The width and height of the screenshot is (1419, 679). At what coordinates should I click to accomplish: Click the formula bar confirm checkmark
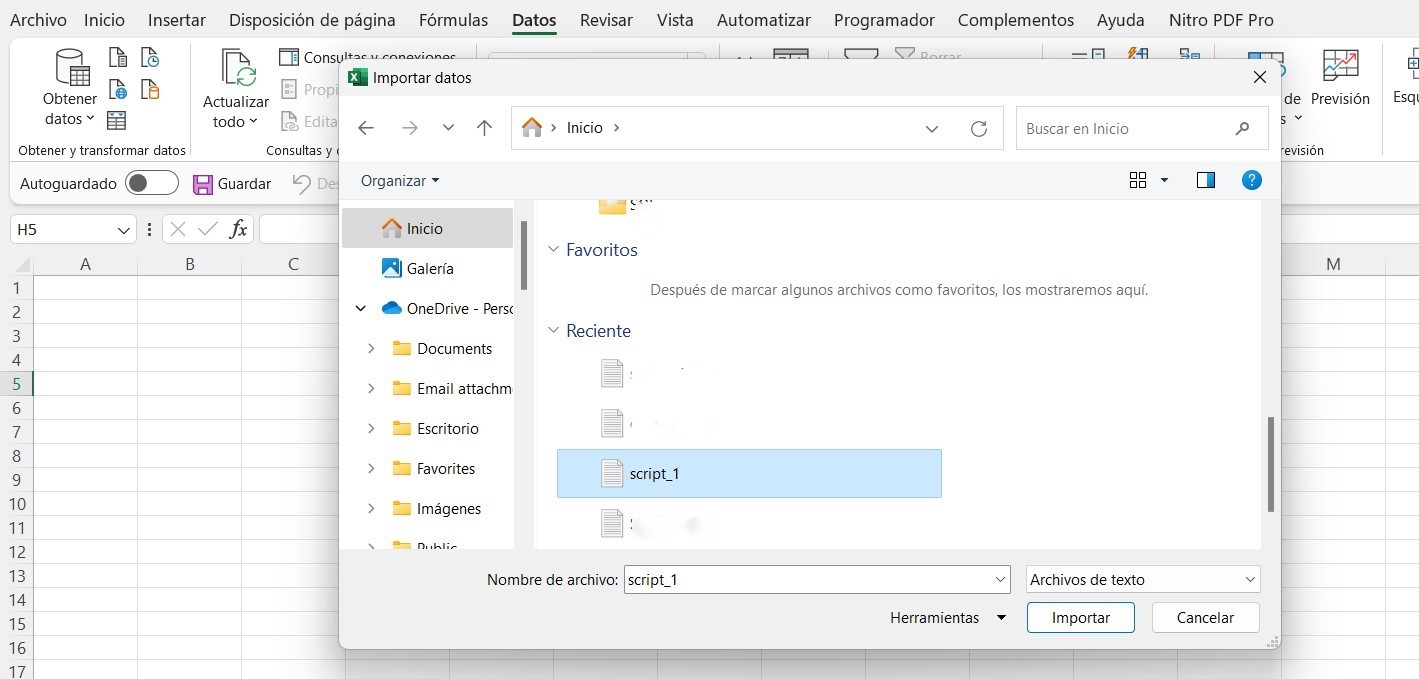pyautogui.click(x=208, y=229)
